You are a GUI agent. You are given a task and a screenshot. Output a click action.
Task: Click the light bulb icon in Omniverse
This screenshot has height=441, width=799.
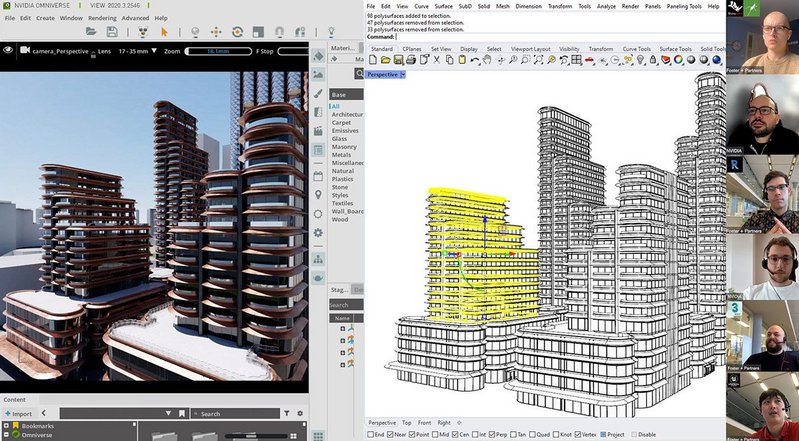click(x=331, y=32)
